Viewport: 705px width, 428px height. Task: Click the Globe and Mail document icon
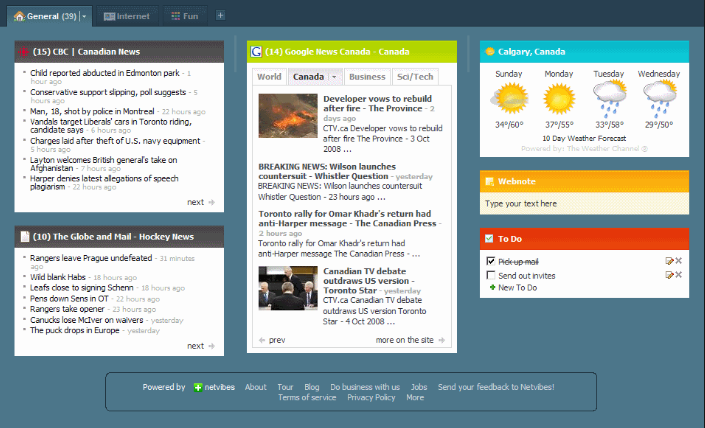click(25, 236)
